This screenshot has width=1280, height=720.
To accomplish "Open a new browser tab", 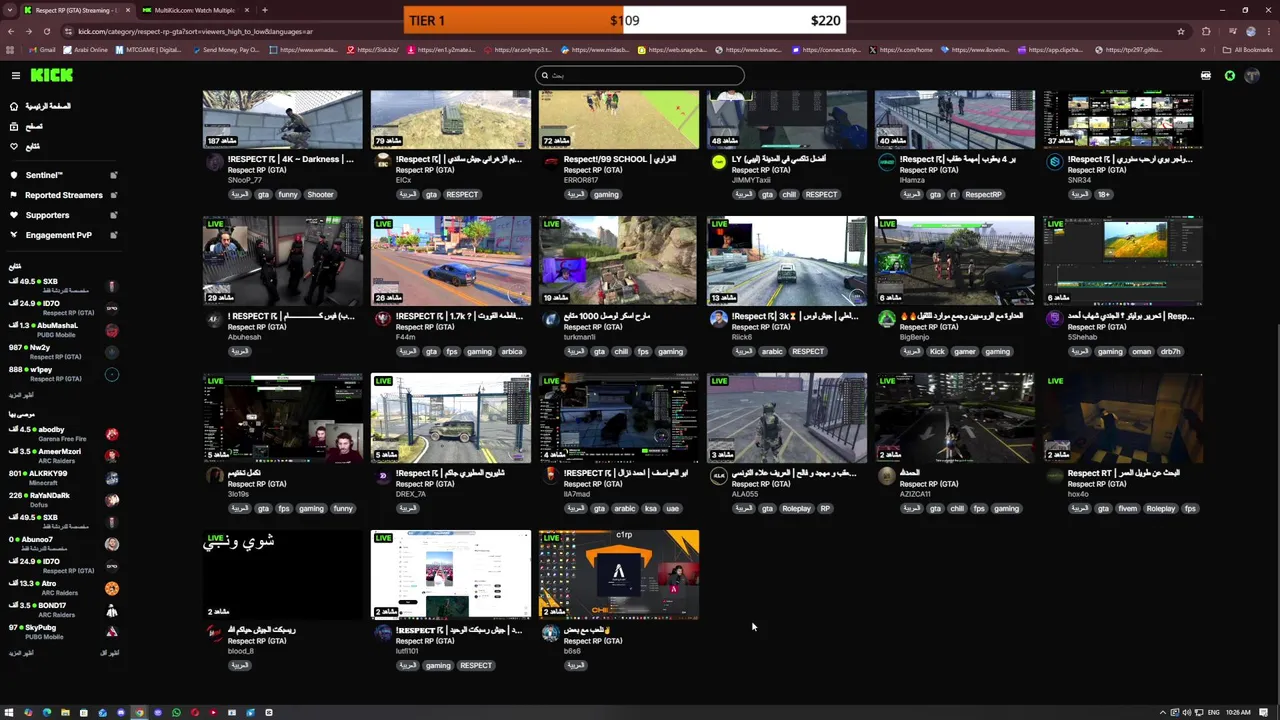I will pyautogui.click(x=264, y=10).
